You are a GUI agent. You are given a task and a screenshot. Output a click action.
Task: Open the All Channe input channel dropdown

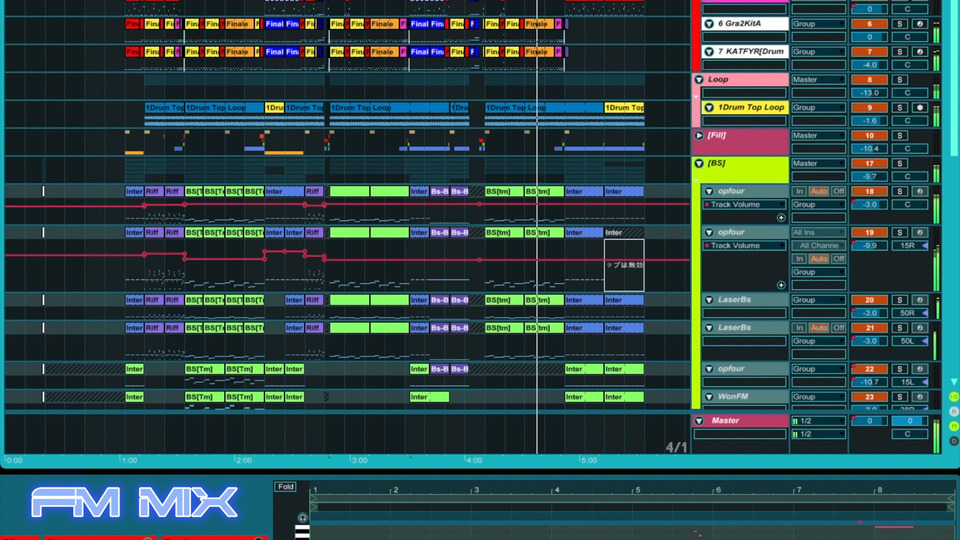coord(819,246)
